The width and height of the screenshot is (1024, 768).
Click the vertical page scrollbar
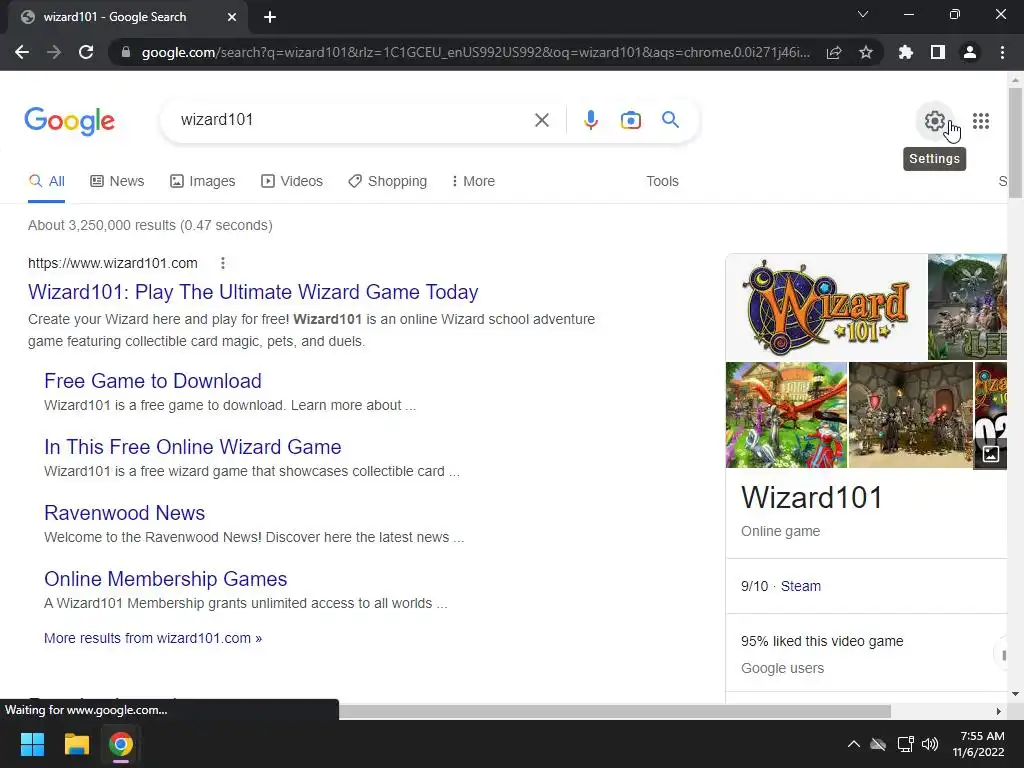1016,142
